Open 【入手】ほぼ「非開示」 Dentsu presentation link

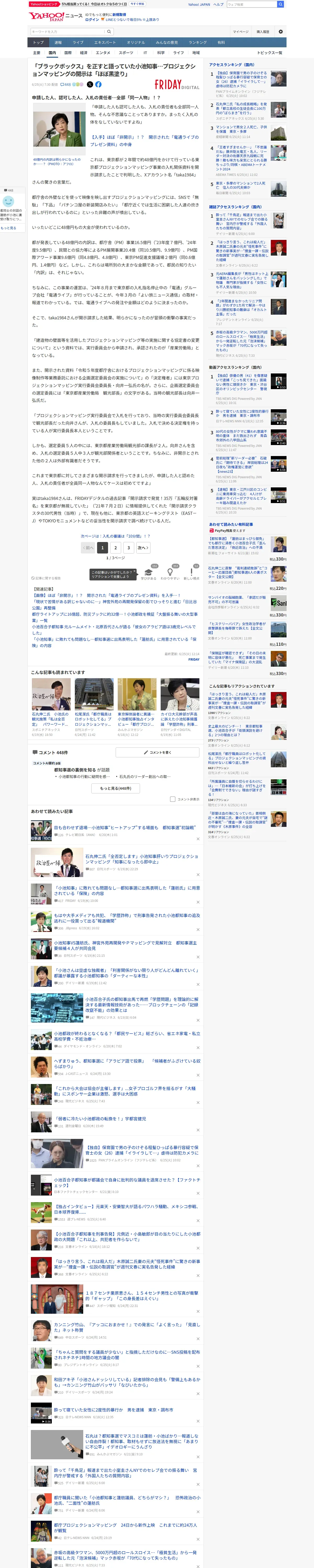coord(144,141)
